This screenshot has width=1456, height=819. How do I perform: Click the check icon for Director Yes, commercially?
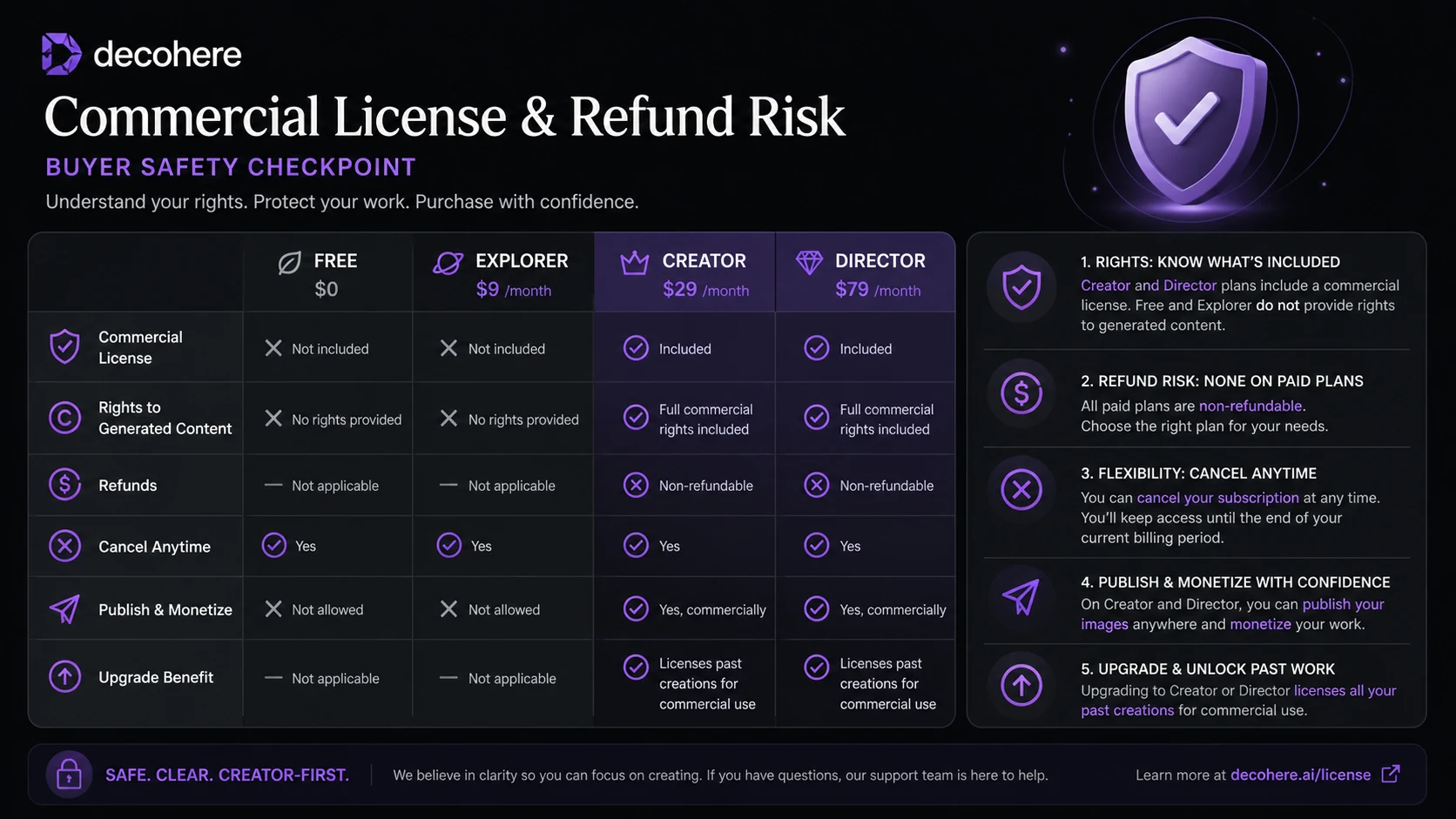pos(816,608)
